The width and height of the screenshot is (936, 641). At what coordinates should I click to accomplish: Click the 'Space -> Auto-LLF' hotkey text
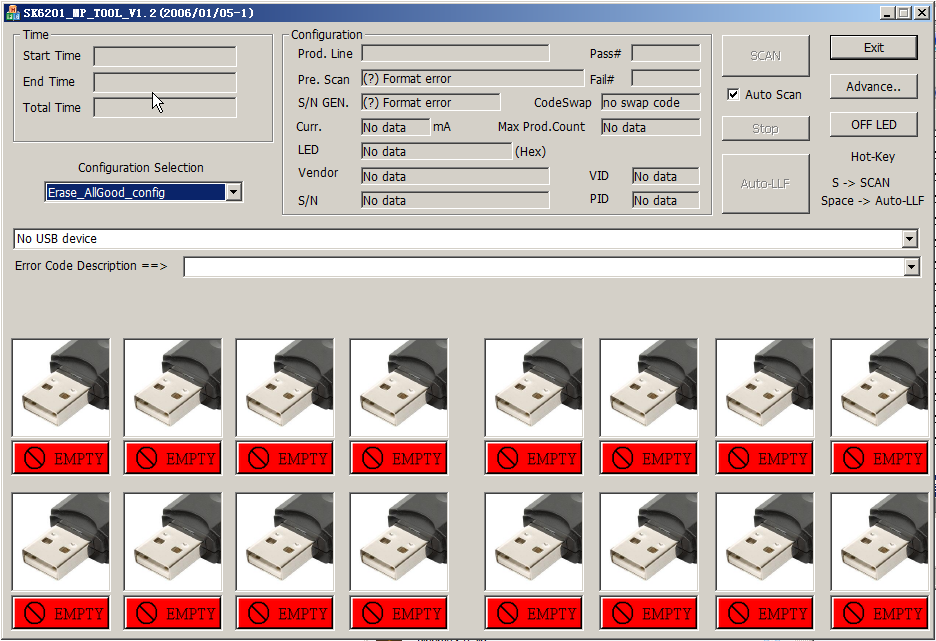click(872, 201)
